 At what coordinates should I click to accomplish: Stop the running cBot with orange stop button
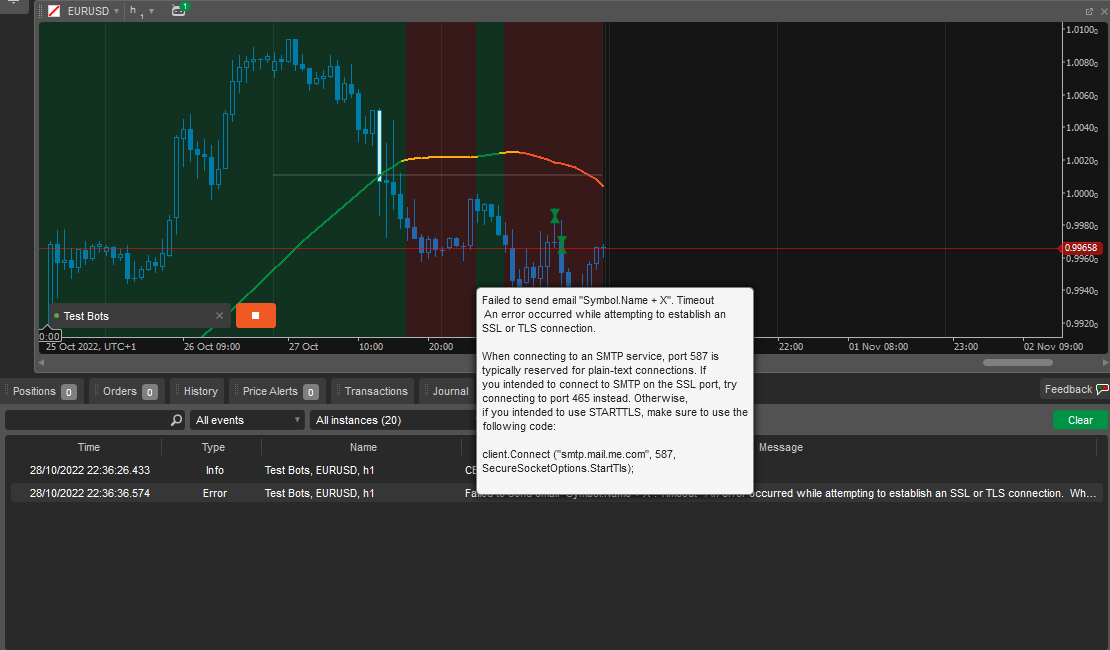tap(256, 316)
